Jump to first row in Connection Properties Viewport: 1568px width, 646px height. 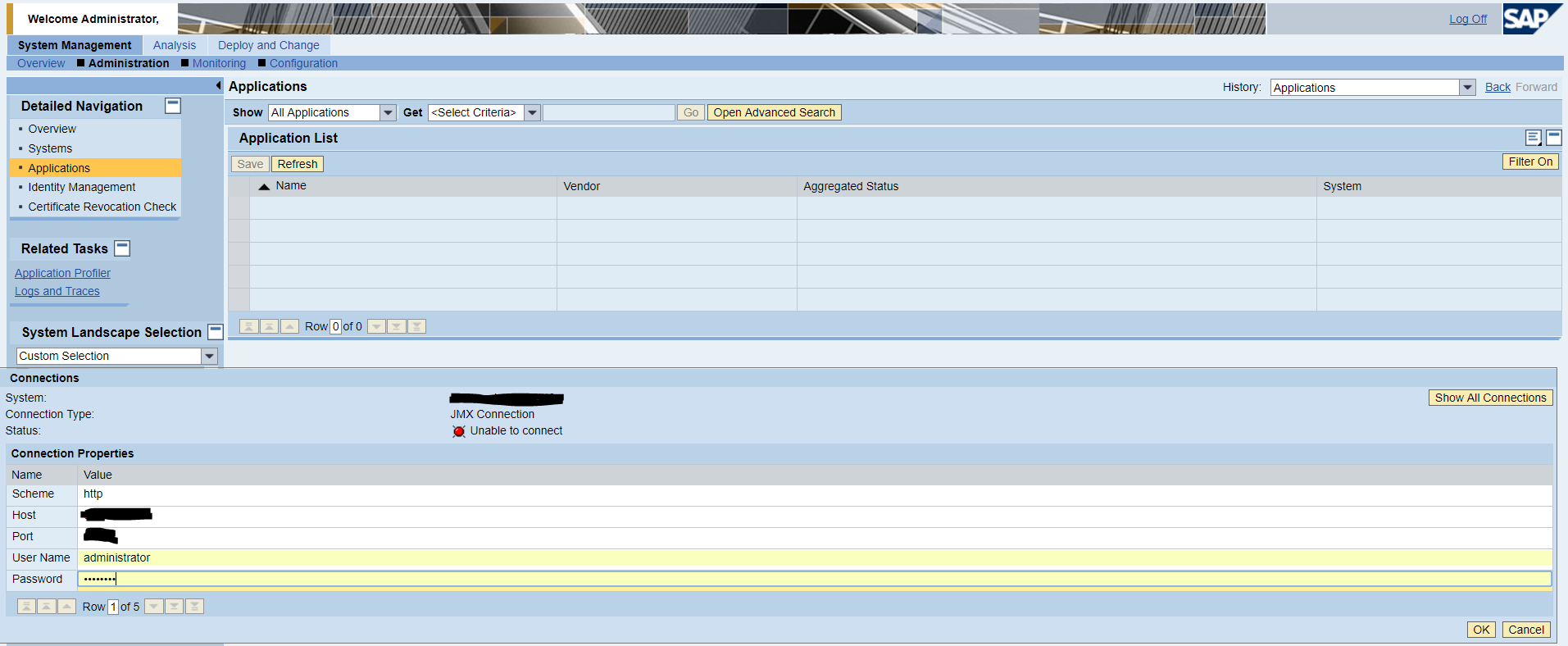tap(27, 607)
